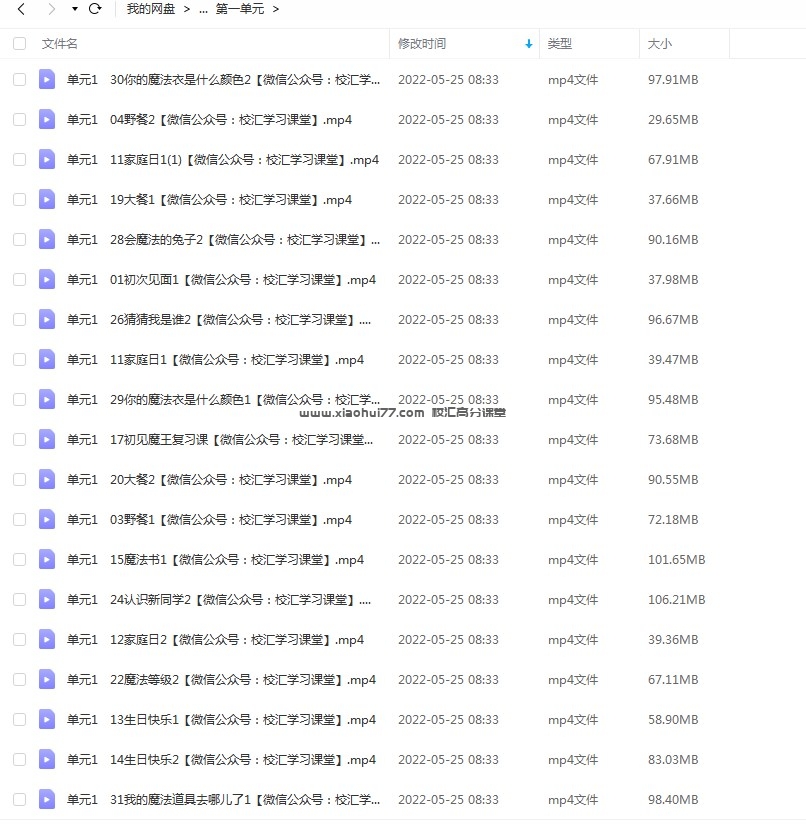Check the box for 11家庭日1(1)
The image size is (806, 834).
pos(20,160)
